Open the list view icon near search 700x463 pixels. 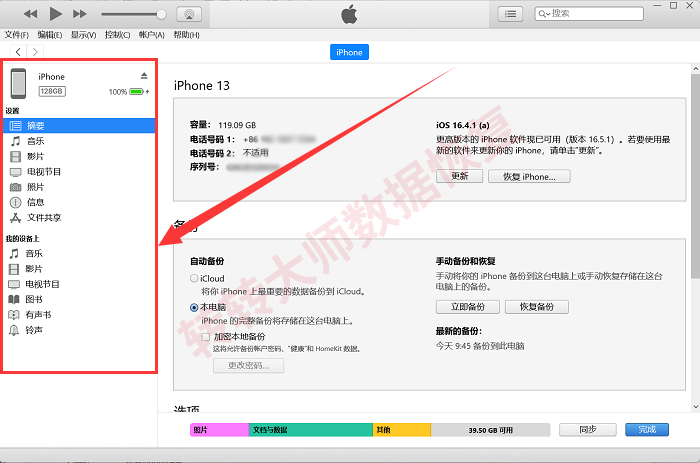click(x=510, y=14)
